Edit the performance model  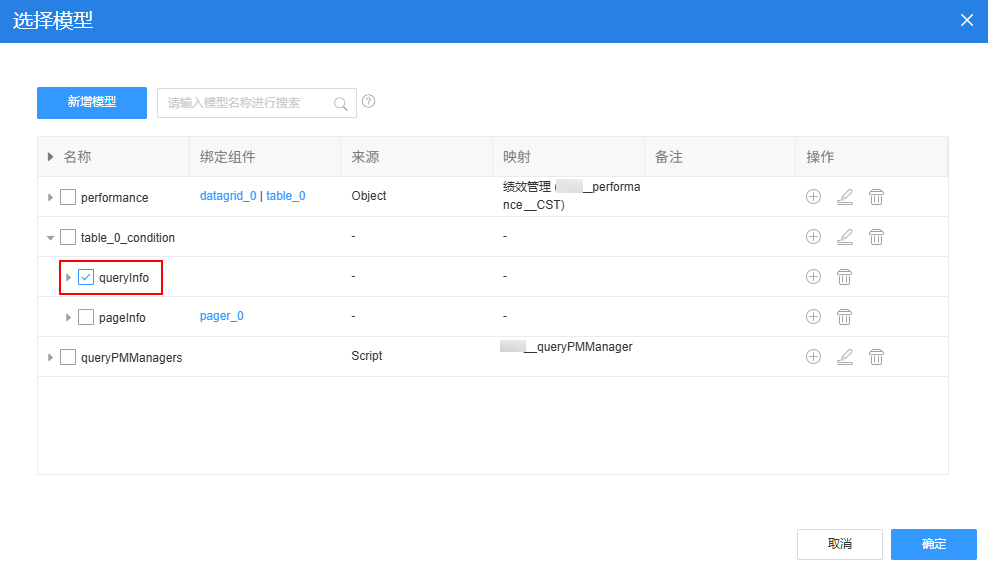[845, 197]
